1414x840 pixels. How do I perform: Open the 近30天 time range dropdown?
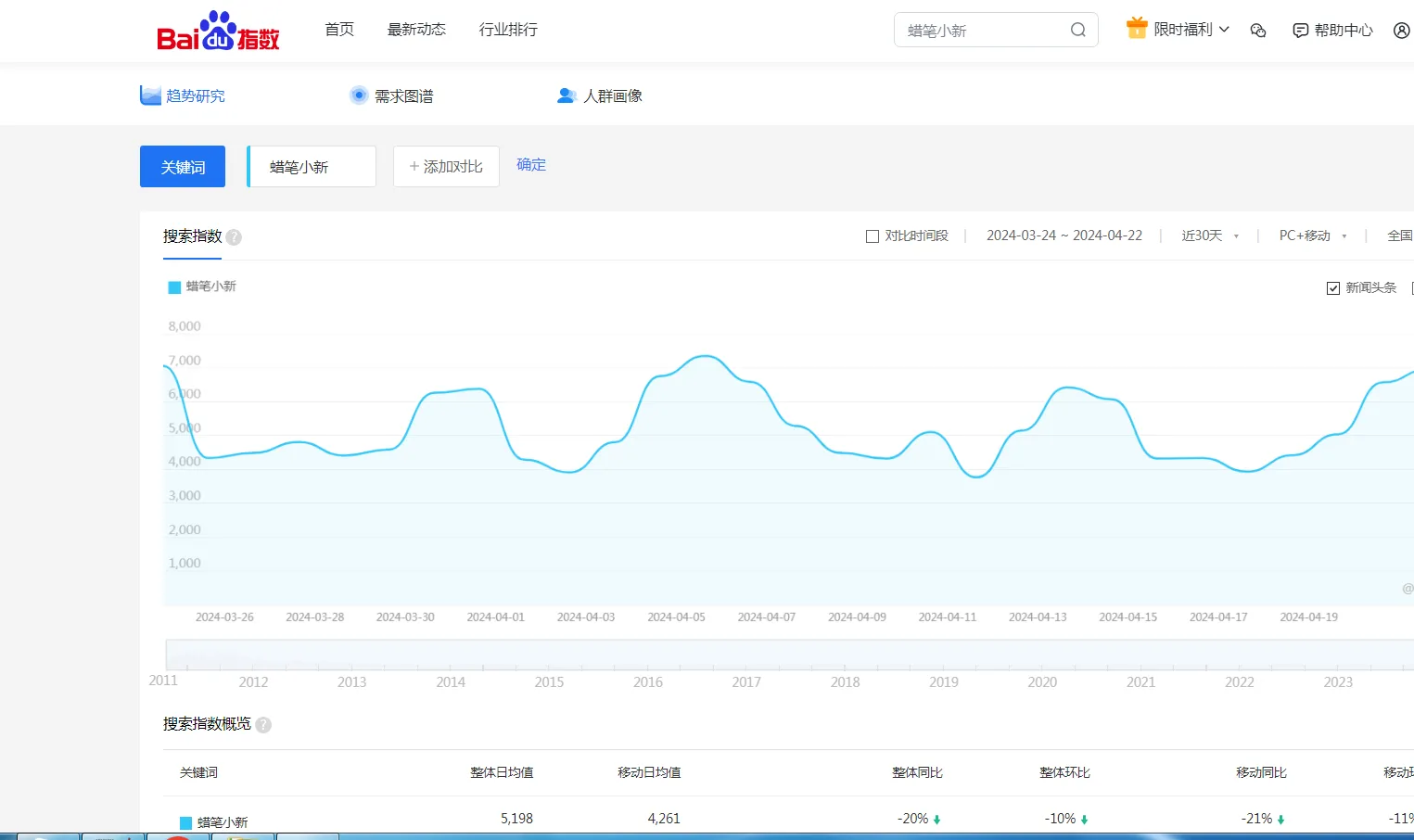click(1210, 236)
